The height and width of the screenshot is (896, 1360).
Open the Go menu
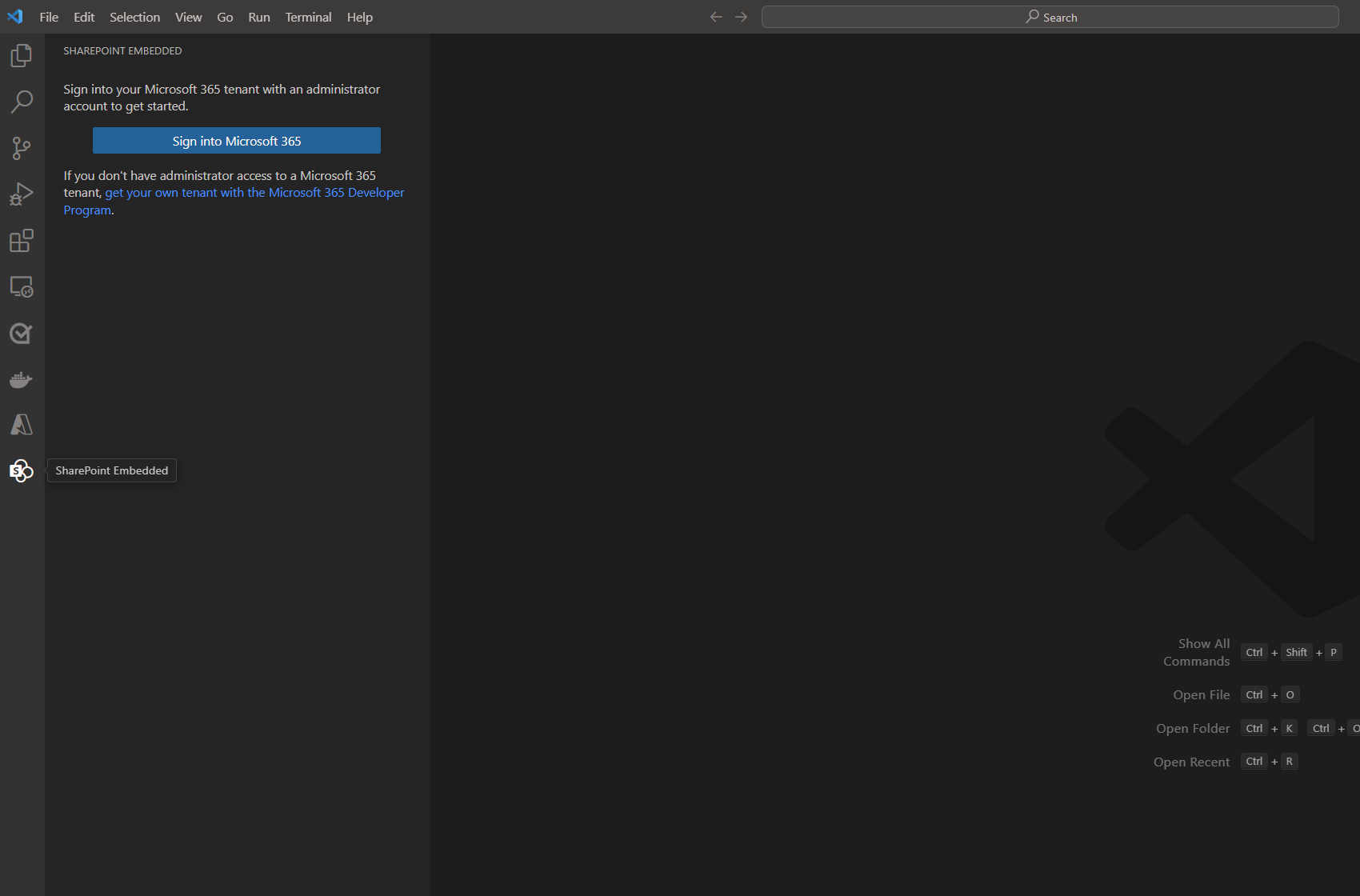[x=225, y=17]
